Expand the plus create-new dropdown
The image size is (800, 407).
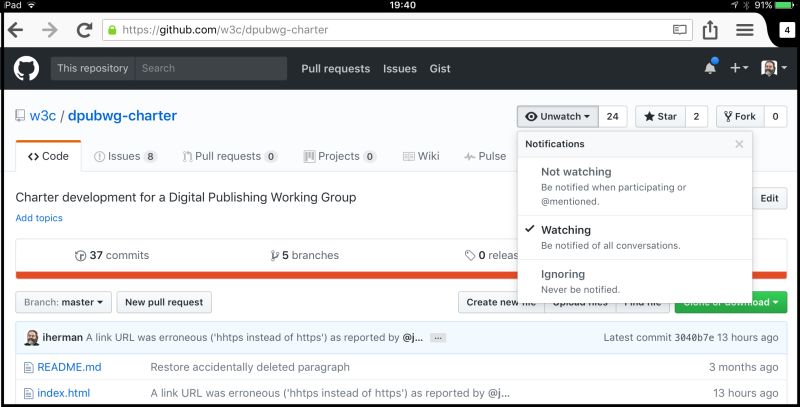pos(739,68)
